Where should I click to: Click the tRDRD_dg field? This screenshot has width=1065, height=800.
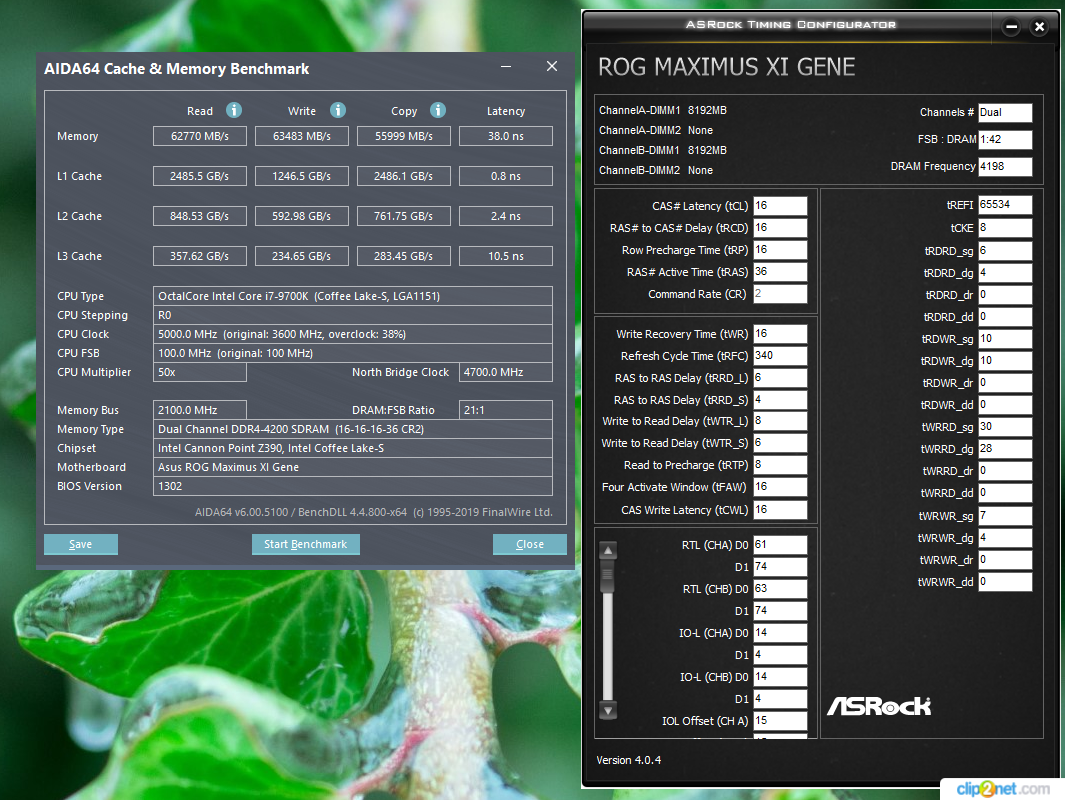click(x=1005, y=272)
